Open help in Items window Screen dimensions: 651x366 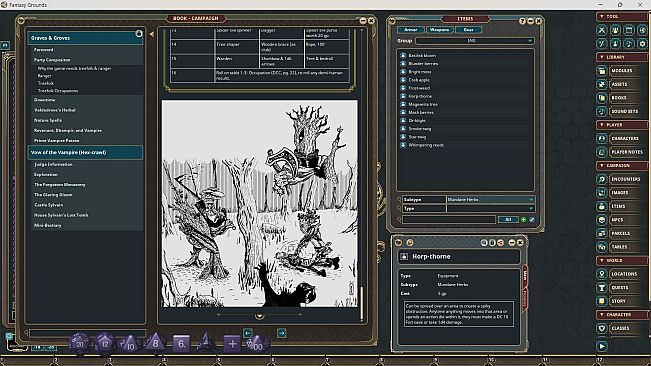point(522,21)
